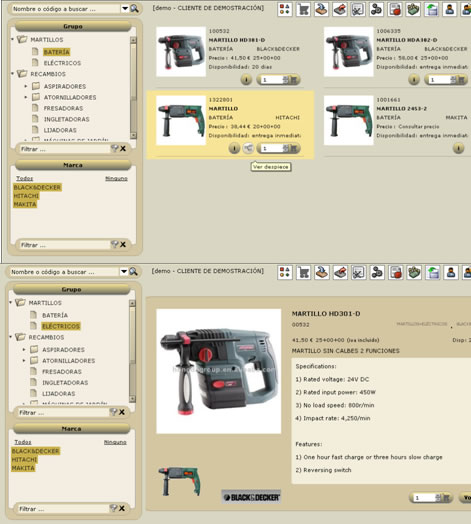Click the stamp icon in detail view toolbar
The width and height of the screenshot is (471, 524).
[322, 272]
